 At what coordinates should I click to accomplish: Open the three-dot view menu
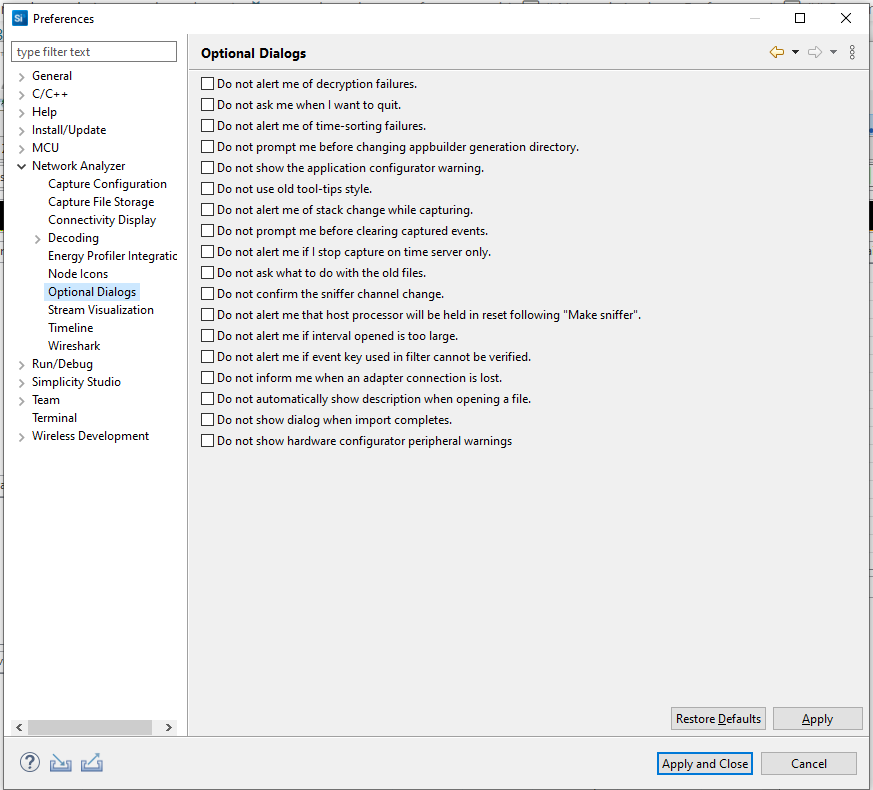[x=852, y=52]
